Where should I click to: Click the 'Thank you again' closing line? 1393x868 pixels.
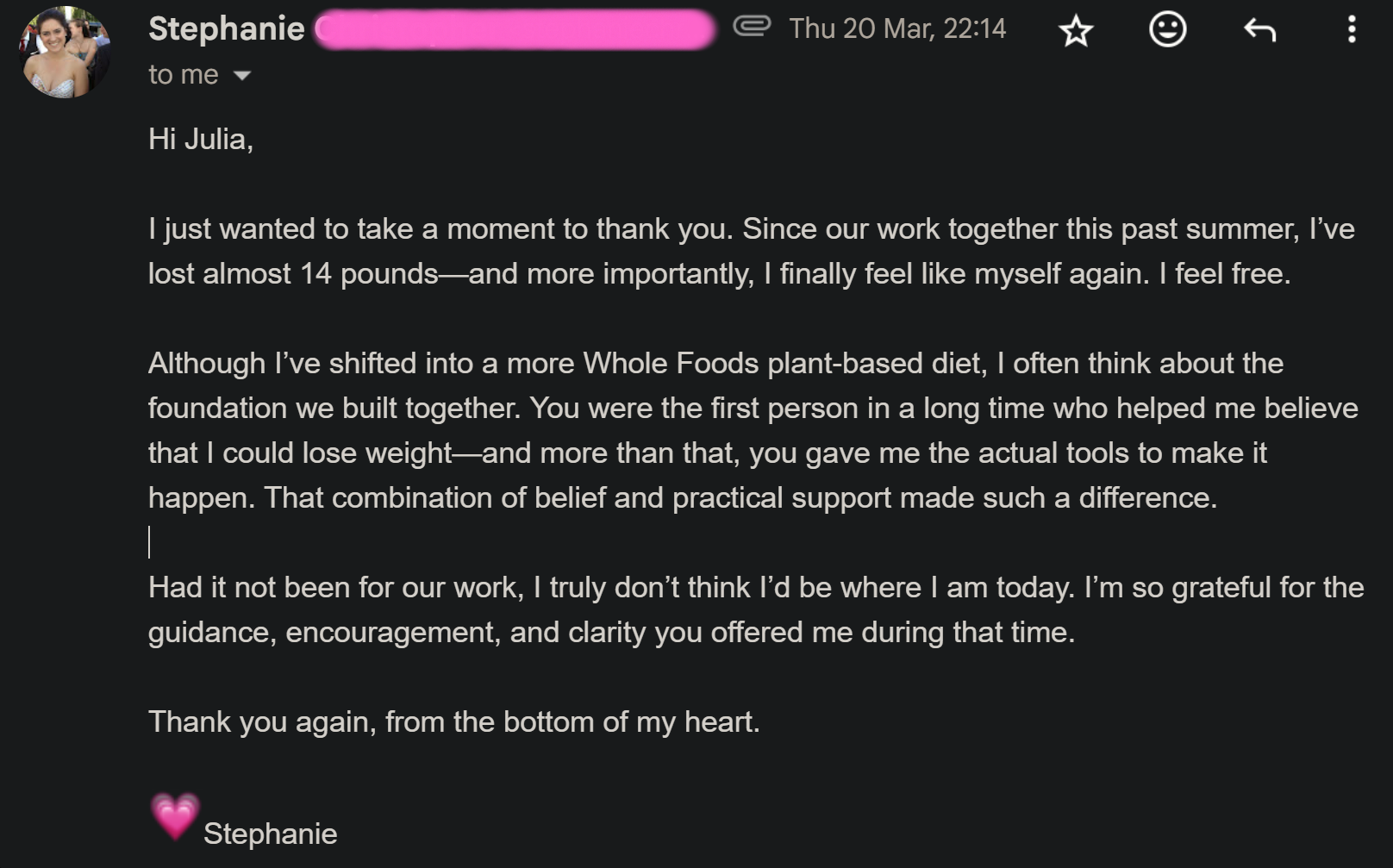[x=454, y=722]
